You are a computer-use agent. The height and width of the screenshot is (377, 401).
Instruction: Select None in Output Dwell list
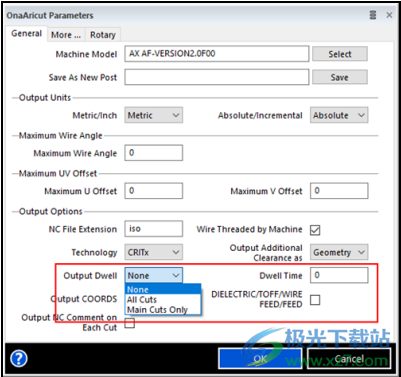[163, 289]
